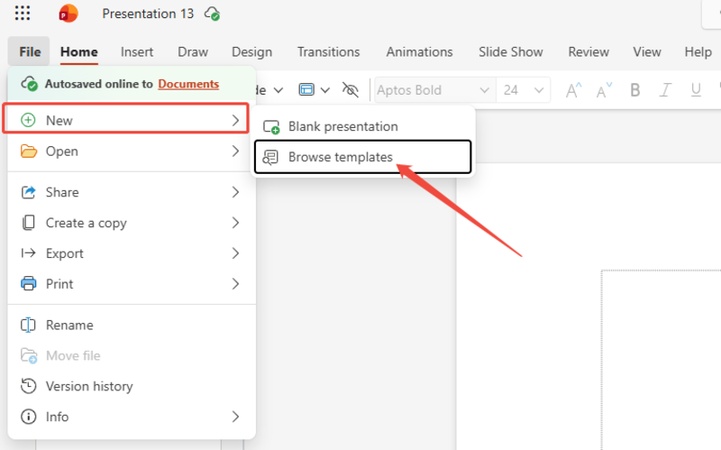Open the font size 24 dropdown
Screen dimensions: 721x450
pyautogui.click(x=541, y=90)
